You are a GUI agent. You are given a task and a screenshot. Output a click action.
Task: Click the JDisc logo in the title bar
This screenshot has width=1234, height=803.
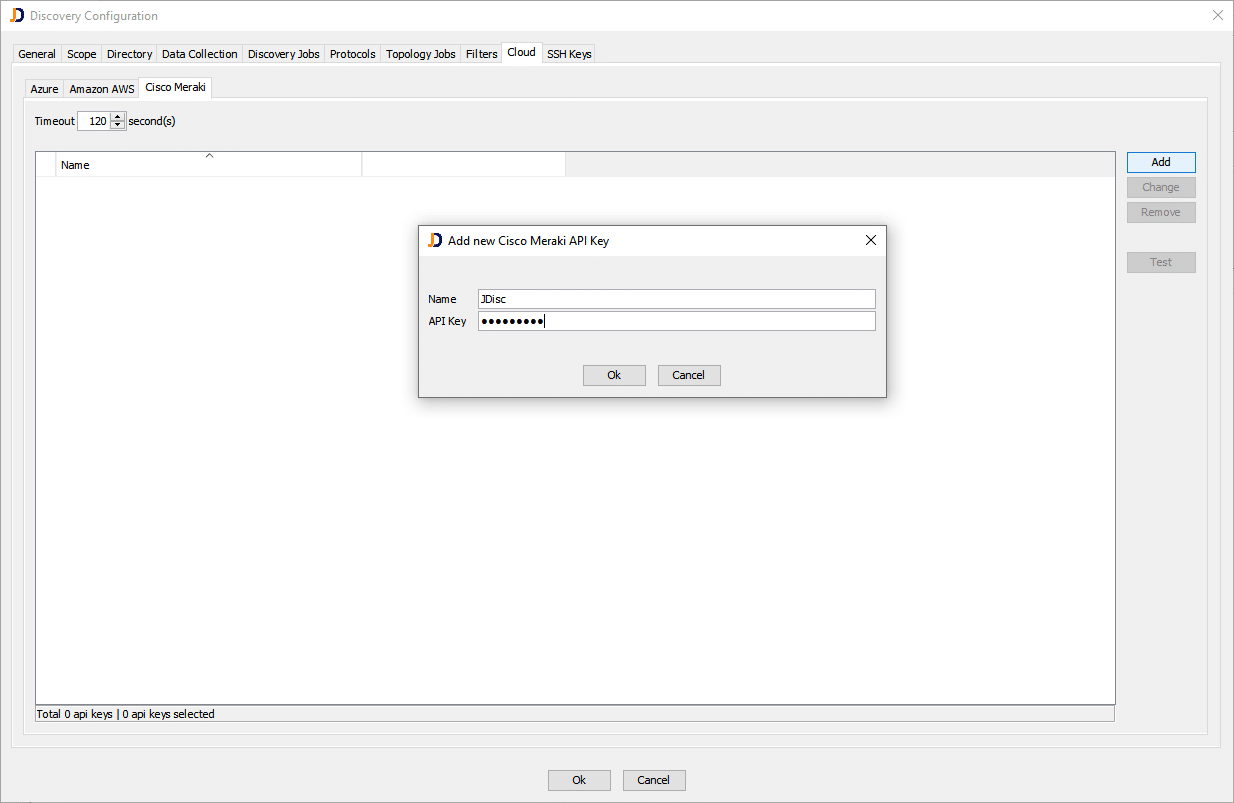point(18,15)
